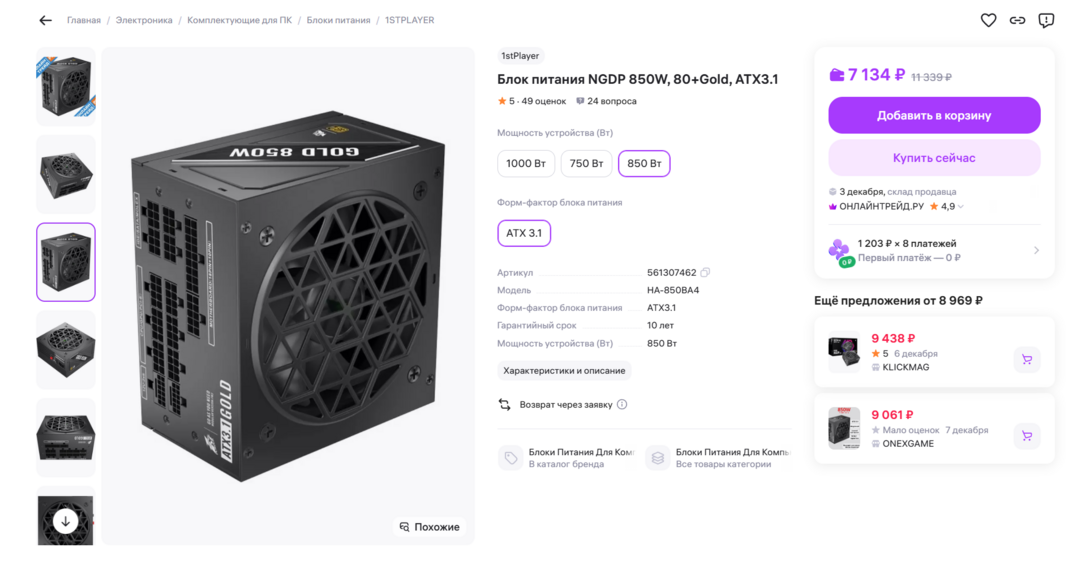Add KLICKMAG offer to cart
1090x573 pixels.
tap(1026, 360)
